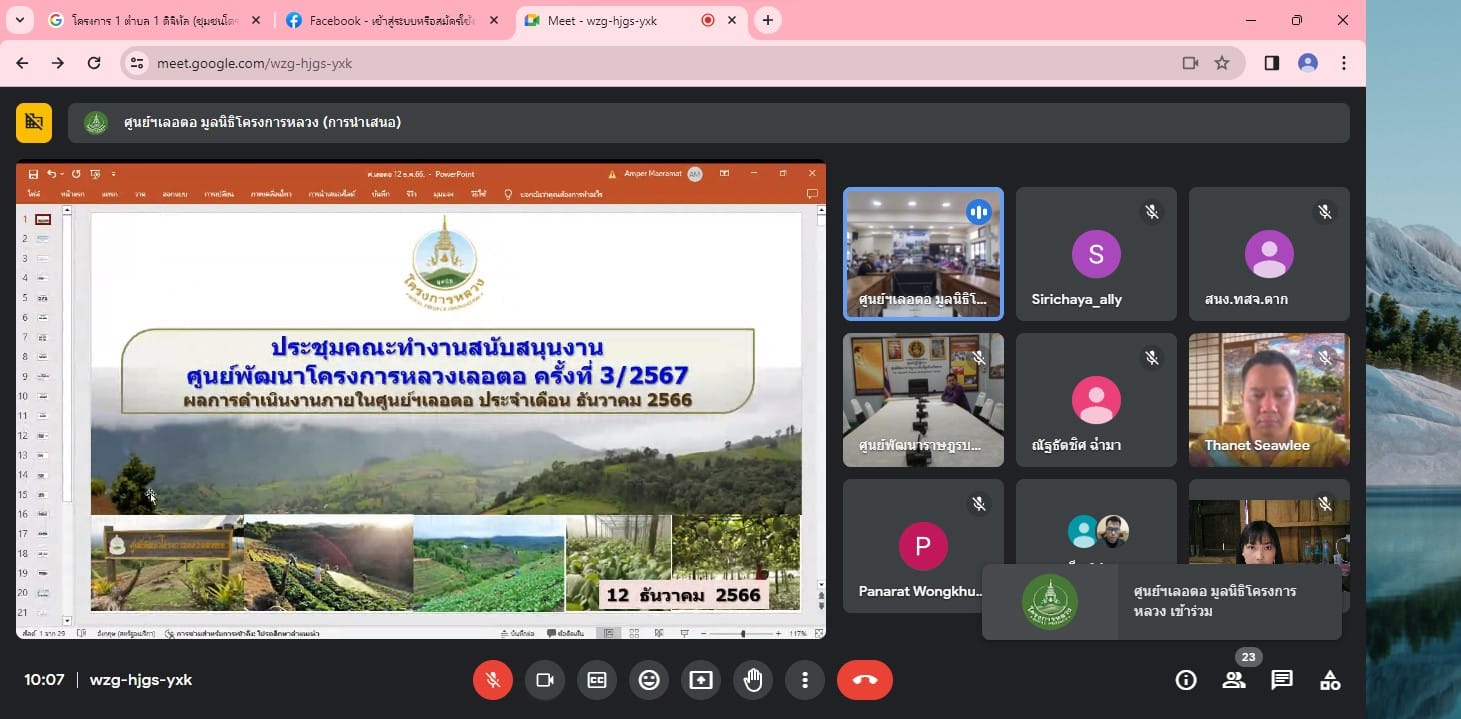Click the yellow presentation icon at top left
This screenshot has height=719, width=1461.
pyautogui.click(x=34, y=122)
